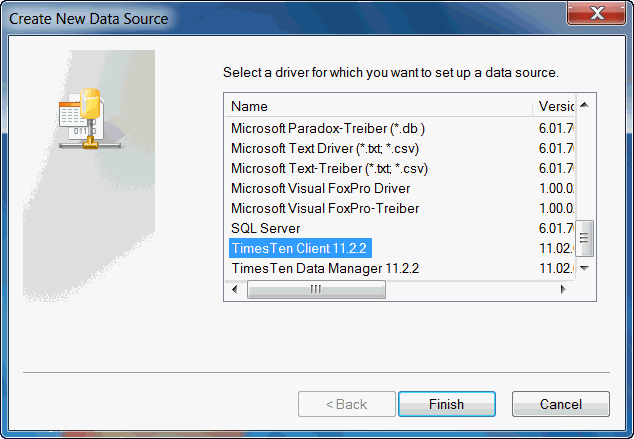The width and height of the screenshot is (634, 439).
Task: Cancel the data source creation
Action: (560, 404)
